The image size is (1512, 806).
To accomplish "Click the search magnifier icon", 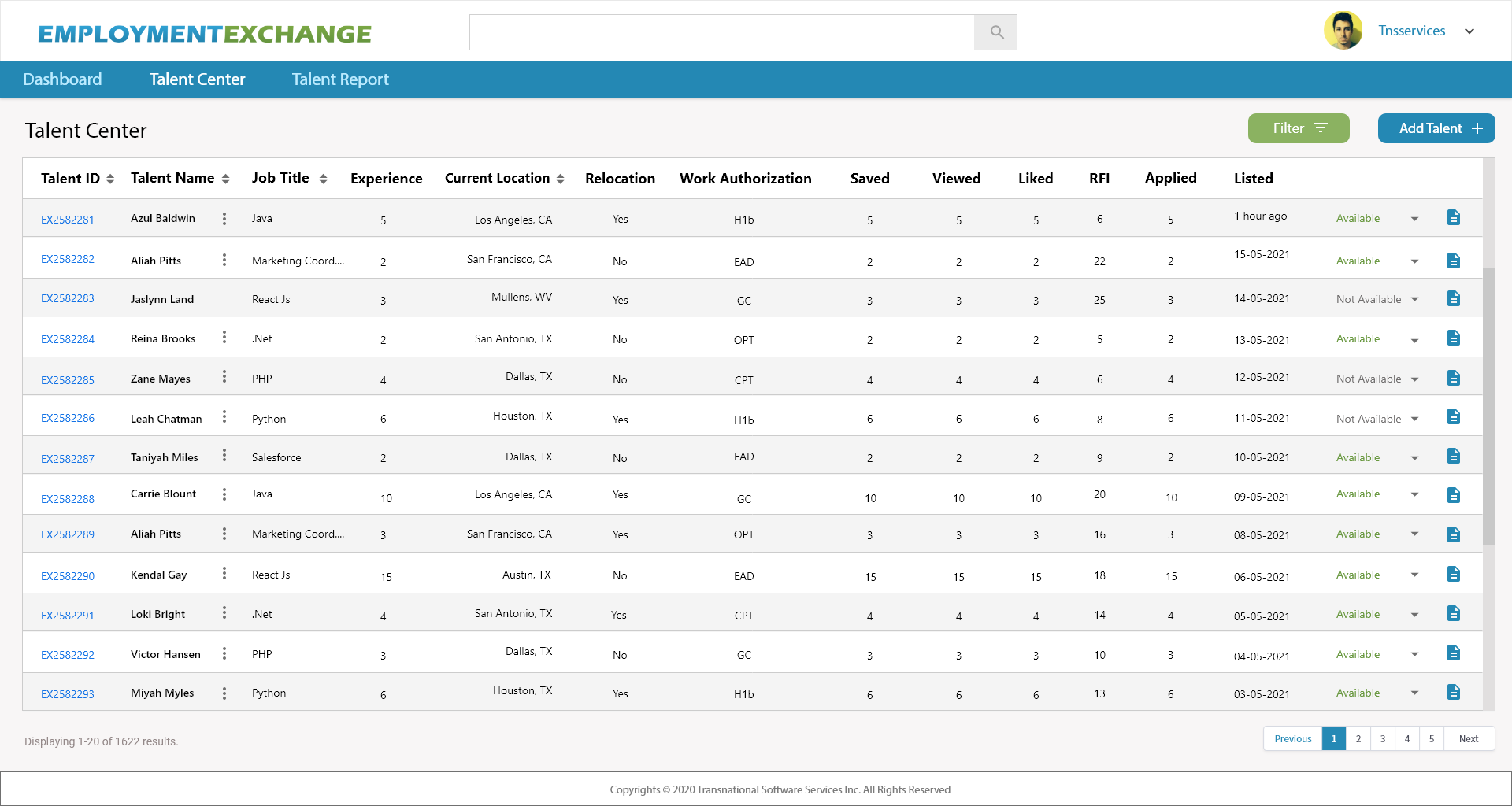I will [x=995, y=32].
